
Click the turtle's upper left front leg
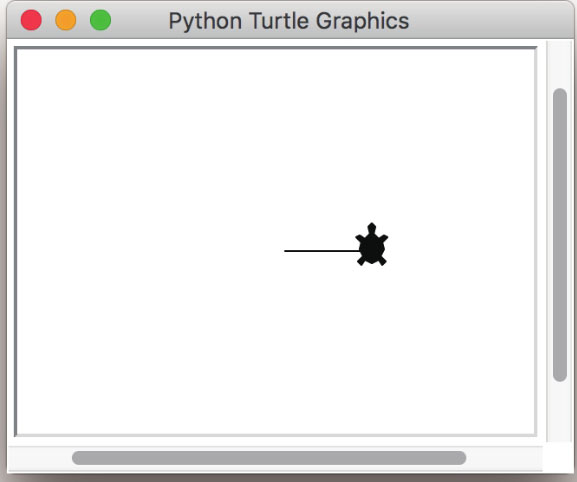[x=360, y=238]
